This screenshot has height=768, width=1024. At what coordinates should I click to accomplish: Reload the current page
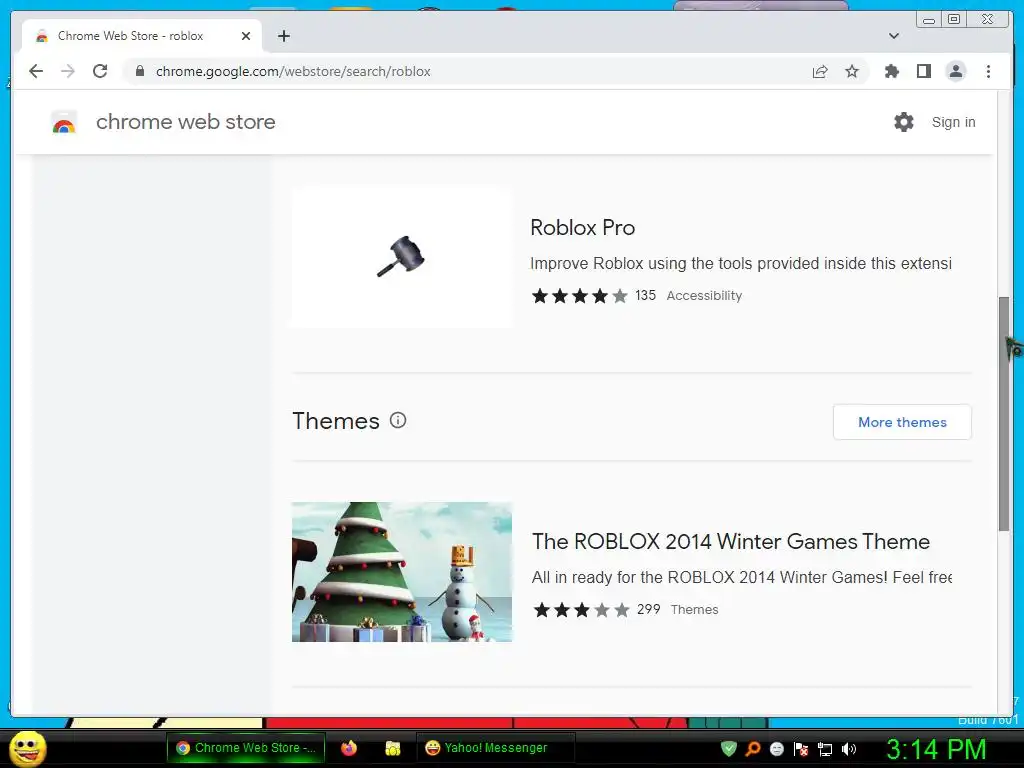[100, 71]
